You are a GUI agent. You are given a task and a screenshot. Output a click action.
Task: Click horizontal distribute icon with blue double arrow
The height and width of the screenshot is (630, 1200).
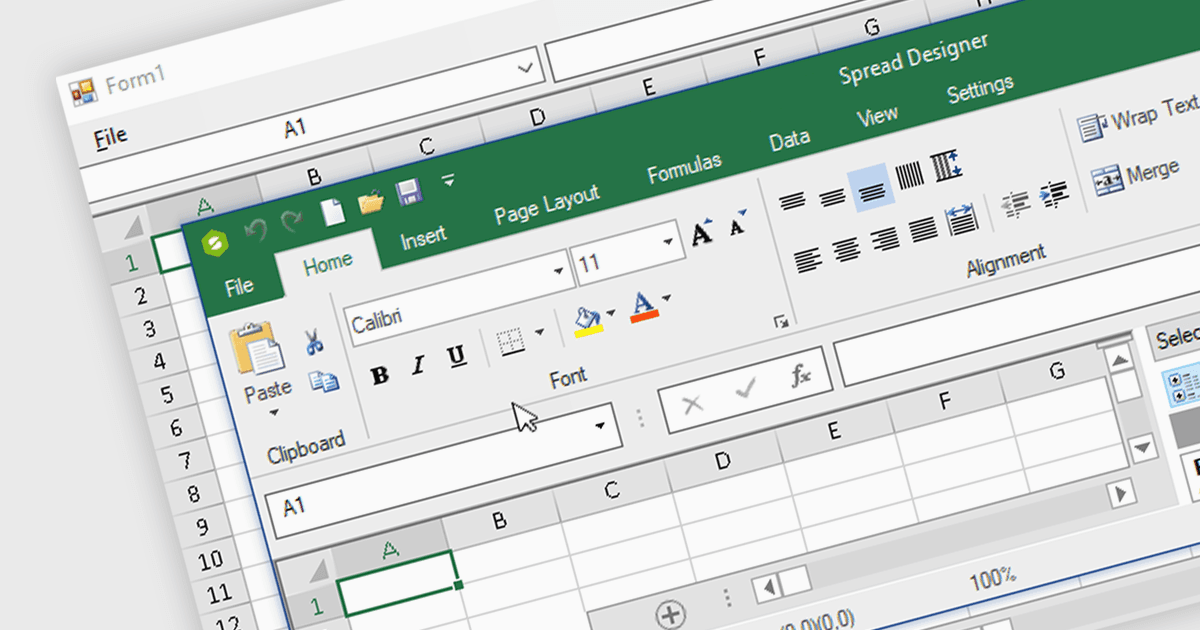coord(960,219)
